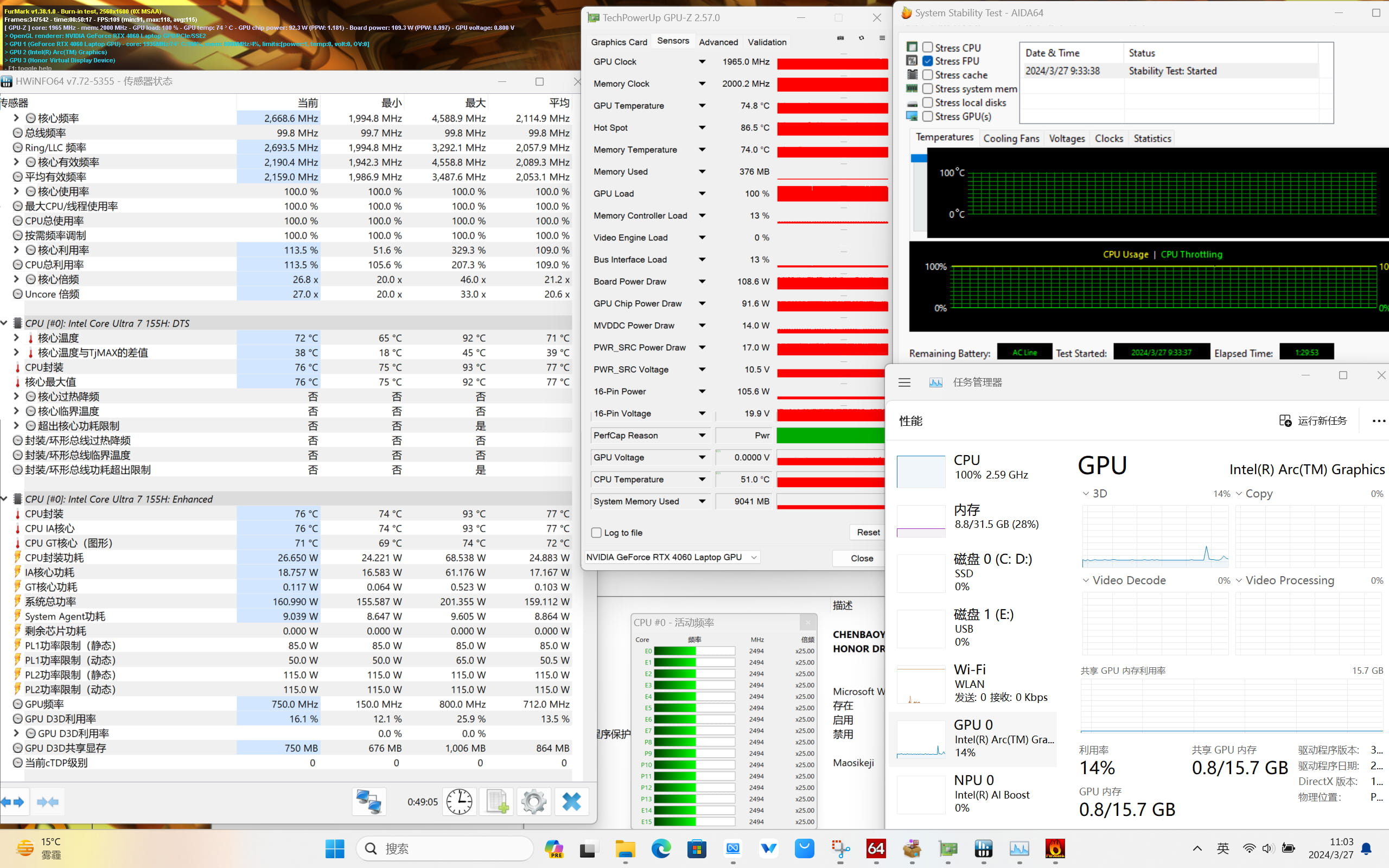Viewport: 1389px width, 868px height.
Task: Toggle Log to file in GPU-Z
Action: [x=596, y=533]
